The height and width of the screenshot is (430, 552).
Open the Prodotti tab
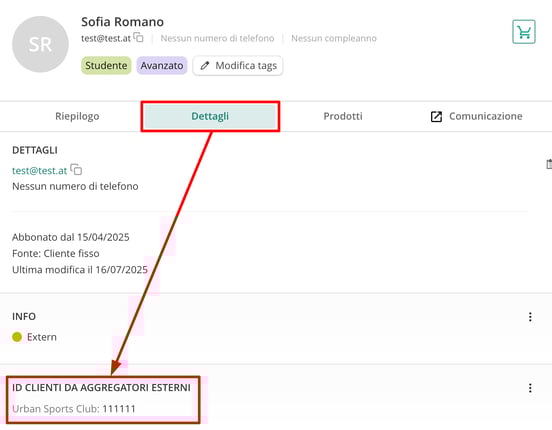tap(343, 117)
